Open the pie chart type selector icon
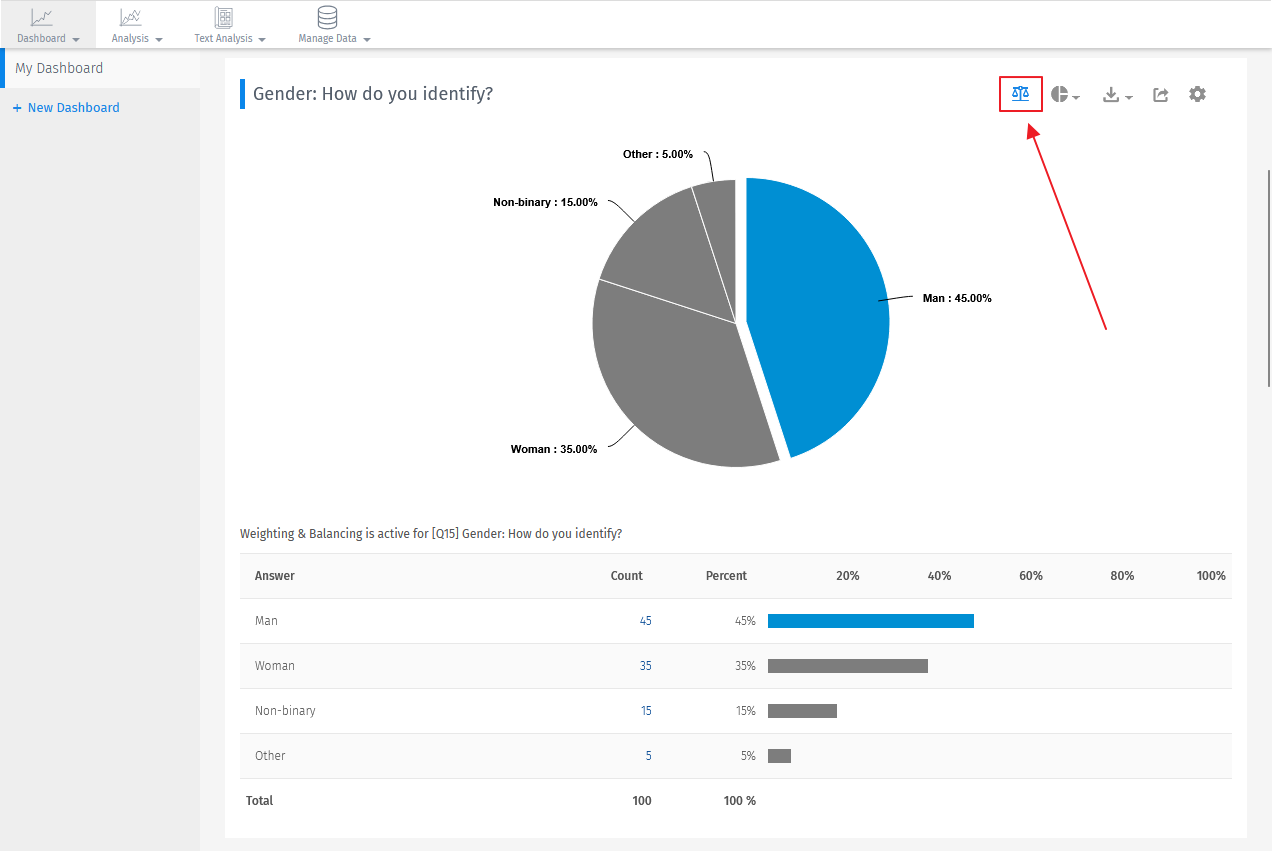 [1060, 93]
